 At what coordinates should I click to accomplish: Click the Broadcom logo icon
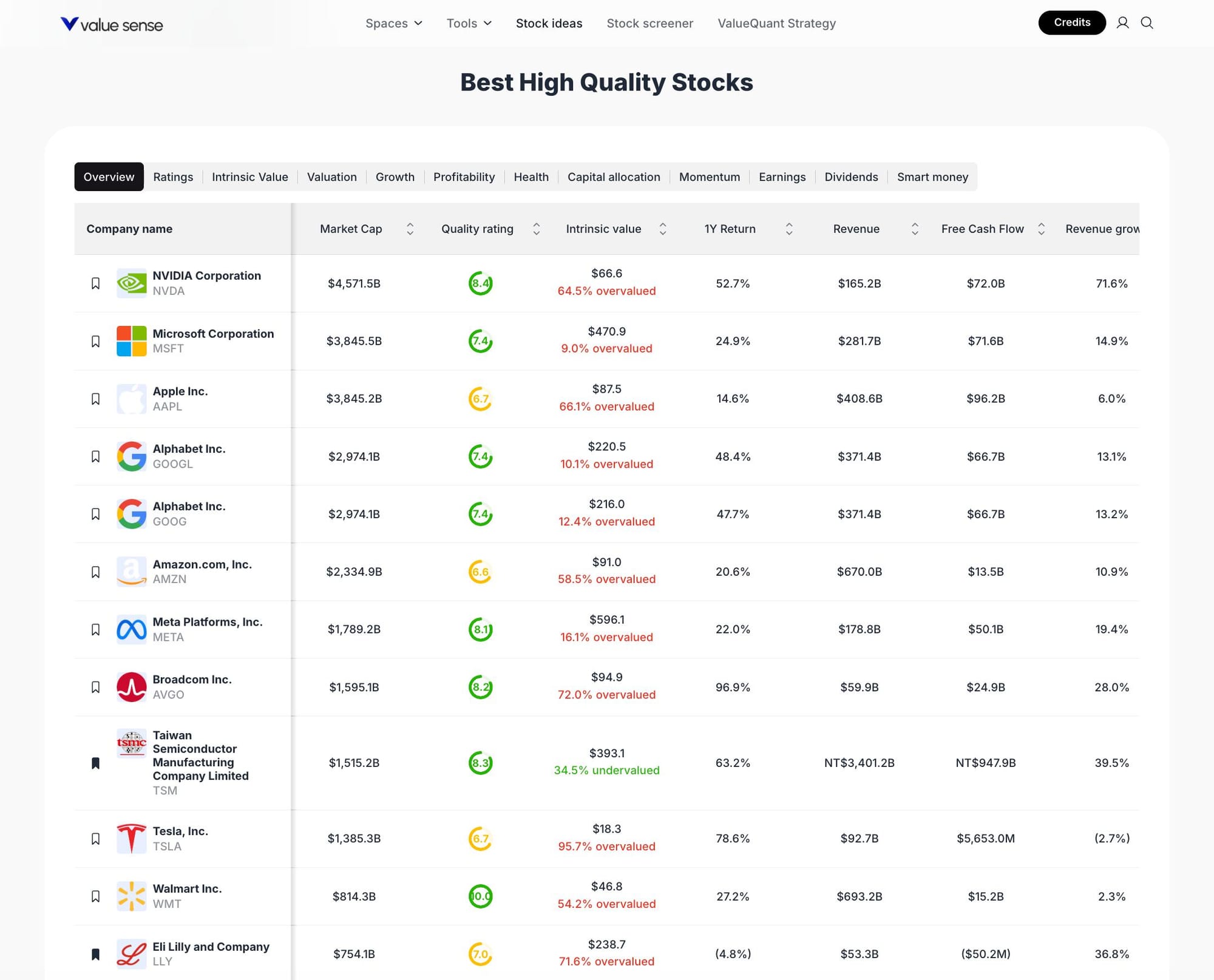click(x=131, y=687)
